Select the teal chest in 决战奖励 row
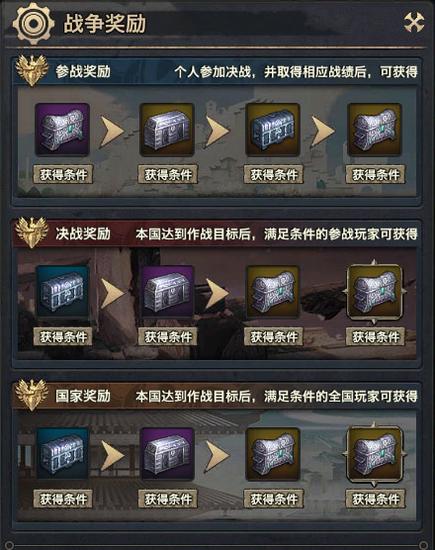Screen dimensions: 435x550 62,291
